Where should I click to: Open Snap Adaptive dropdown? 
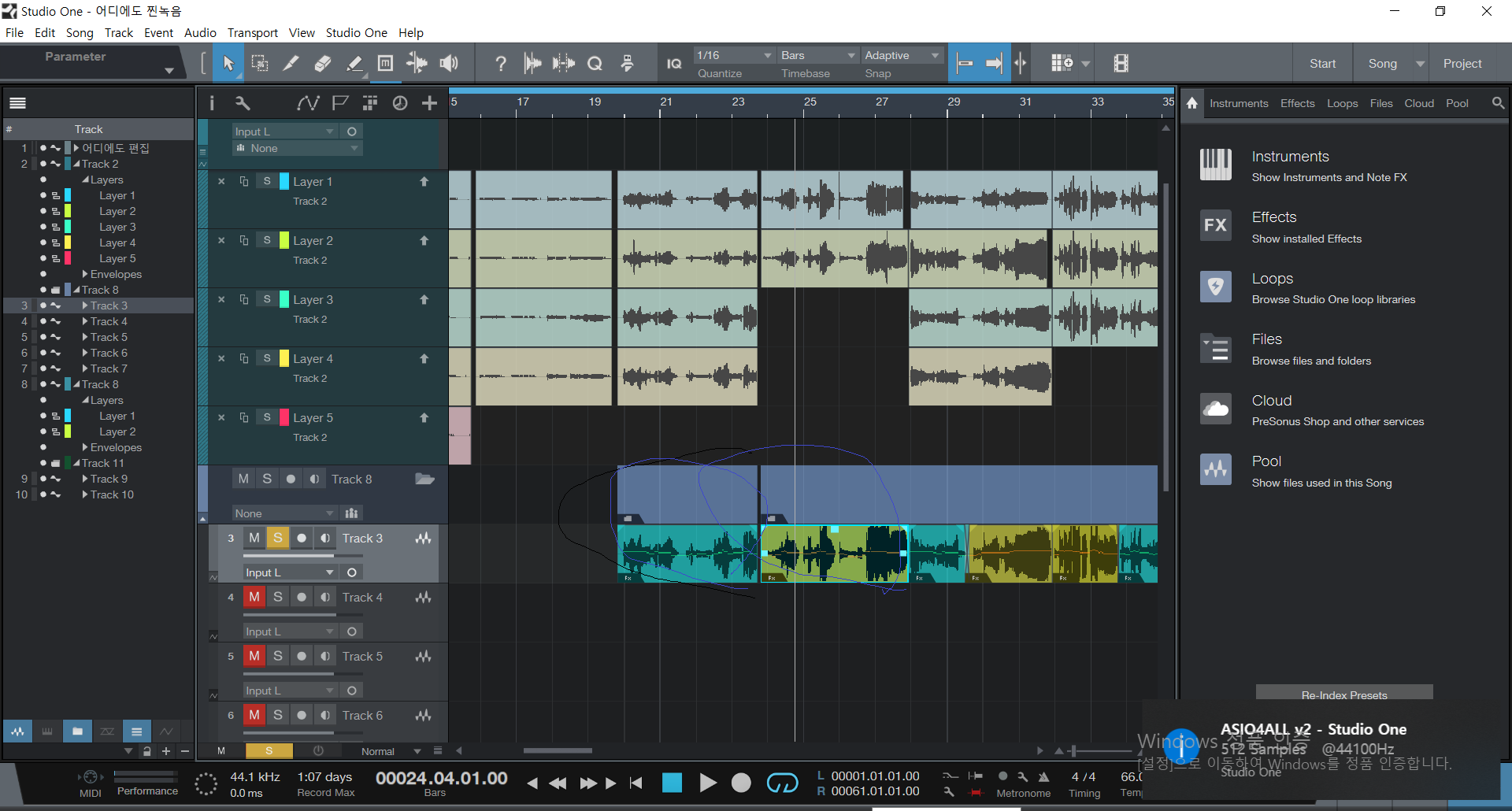902,55
